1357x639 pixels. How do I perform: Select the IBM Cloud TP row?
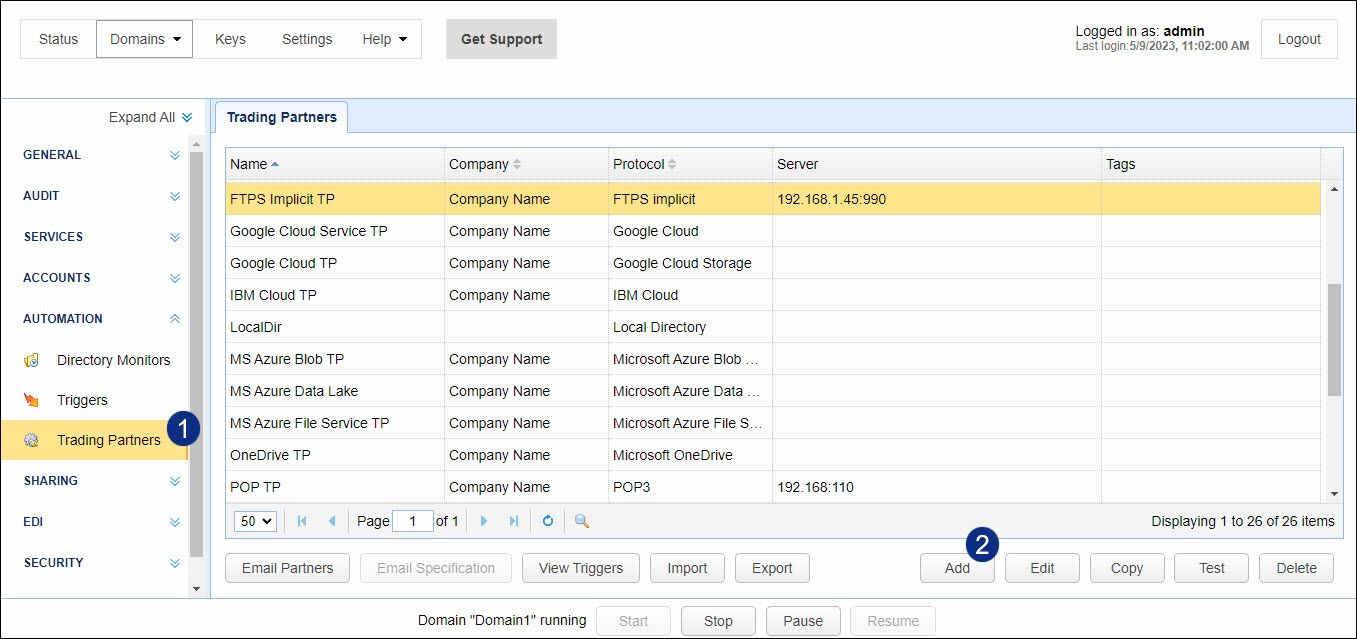[x=773, y=295]
